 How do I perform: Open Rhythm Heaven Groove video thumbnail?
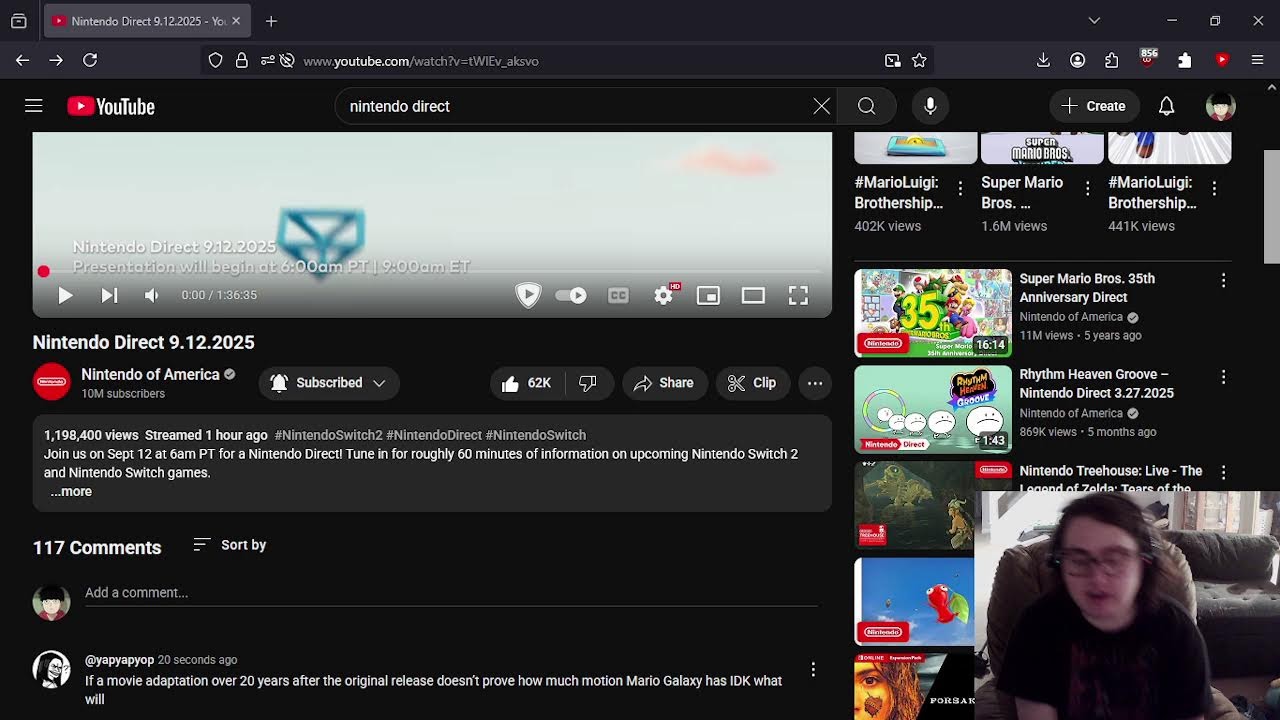933,409
